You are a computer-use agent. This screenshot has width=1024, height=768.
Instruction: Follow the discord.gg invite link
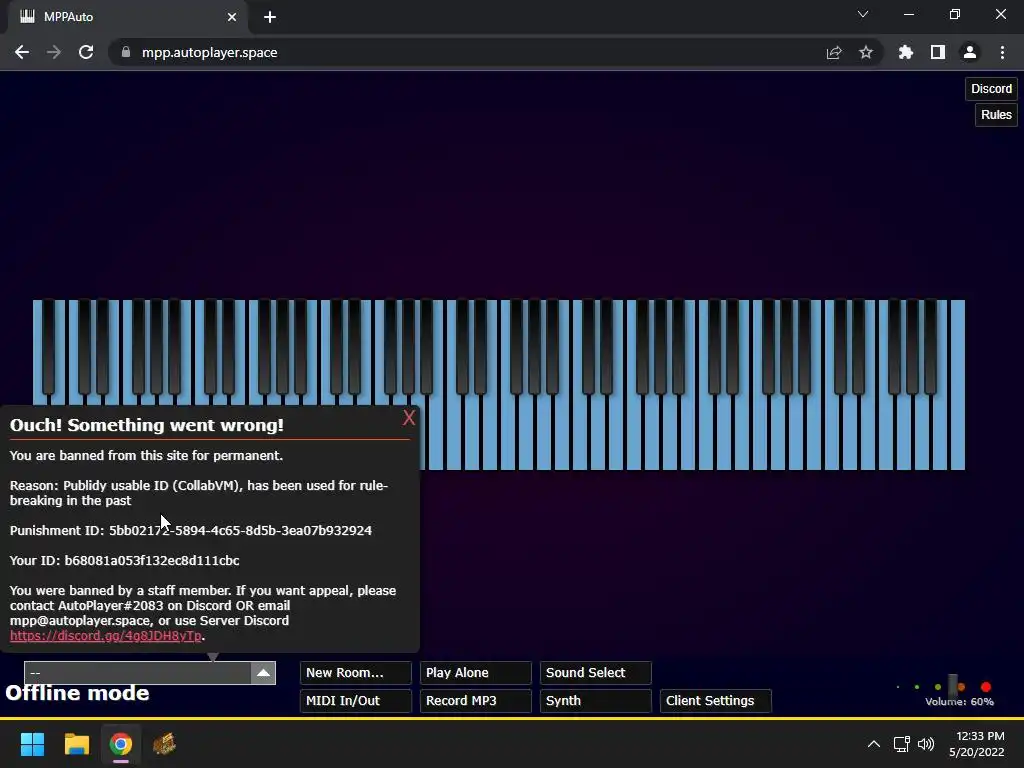pos(106,635)
